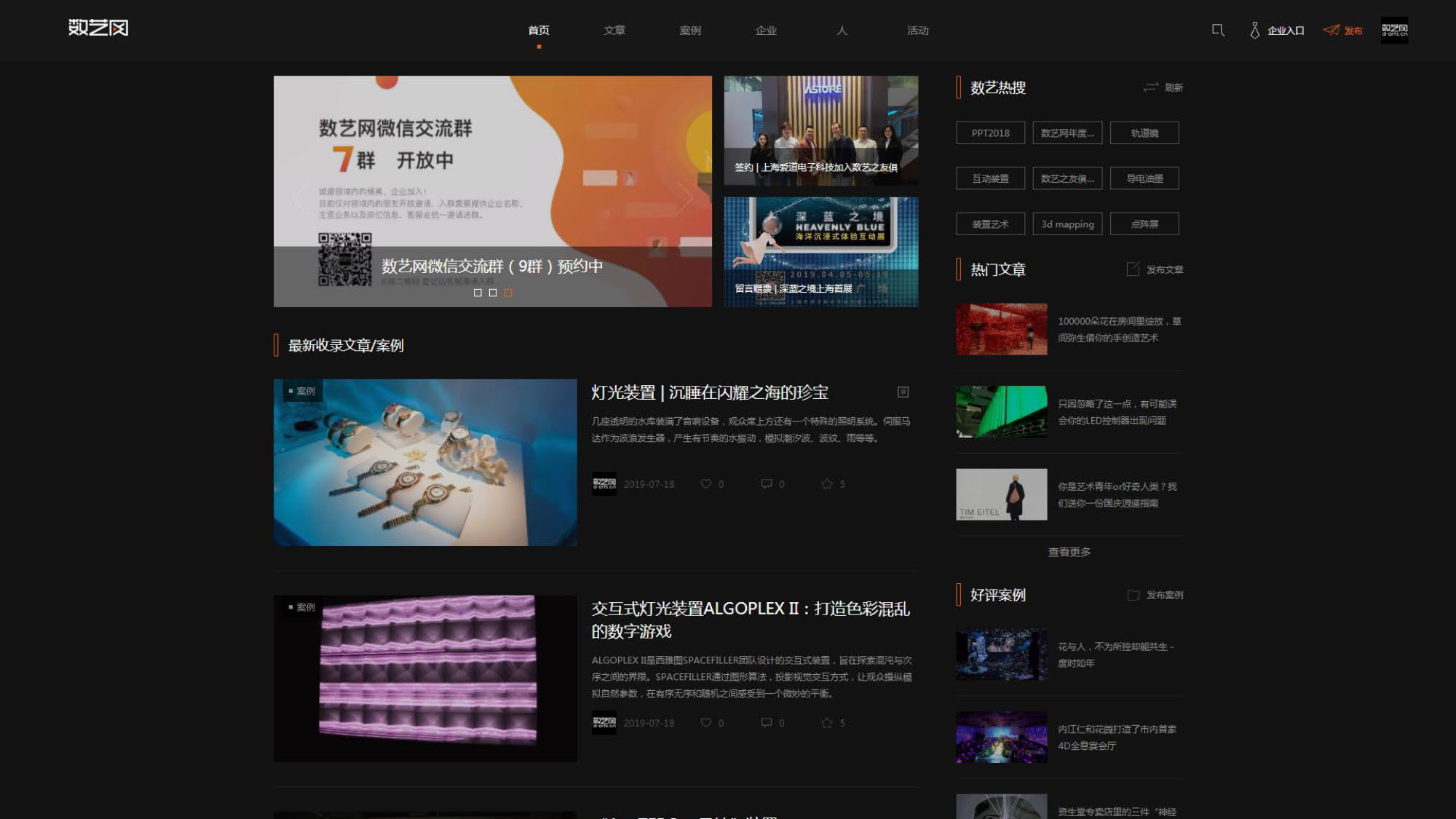Click the 3d mapping hot search tag
Image resolution: width=1456 pixels, height=819 pixels.
pos(1067,223)
